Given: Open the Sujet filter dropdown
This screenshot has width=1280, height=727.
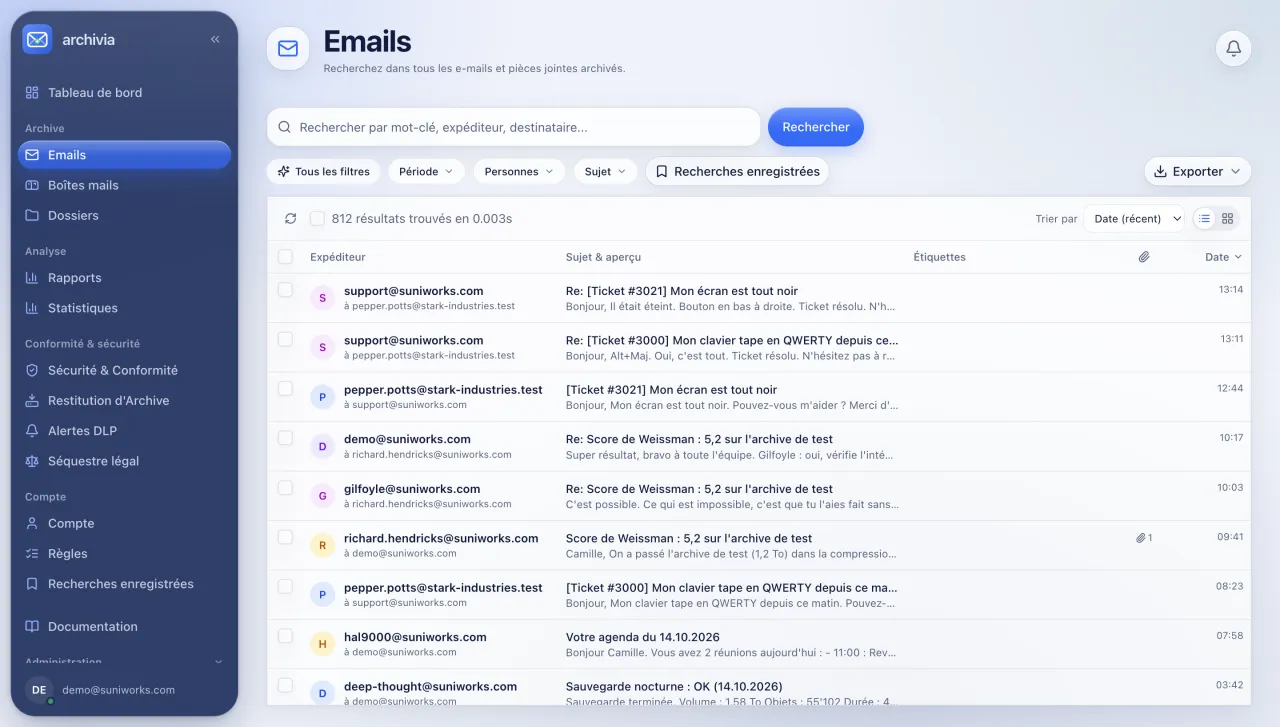Looking at the screenshot, I should [605, 171].
